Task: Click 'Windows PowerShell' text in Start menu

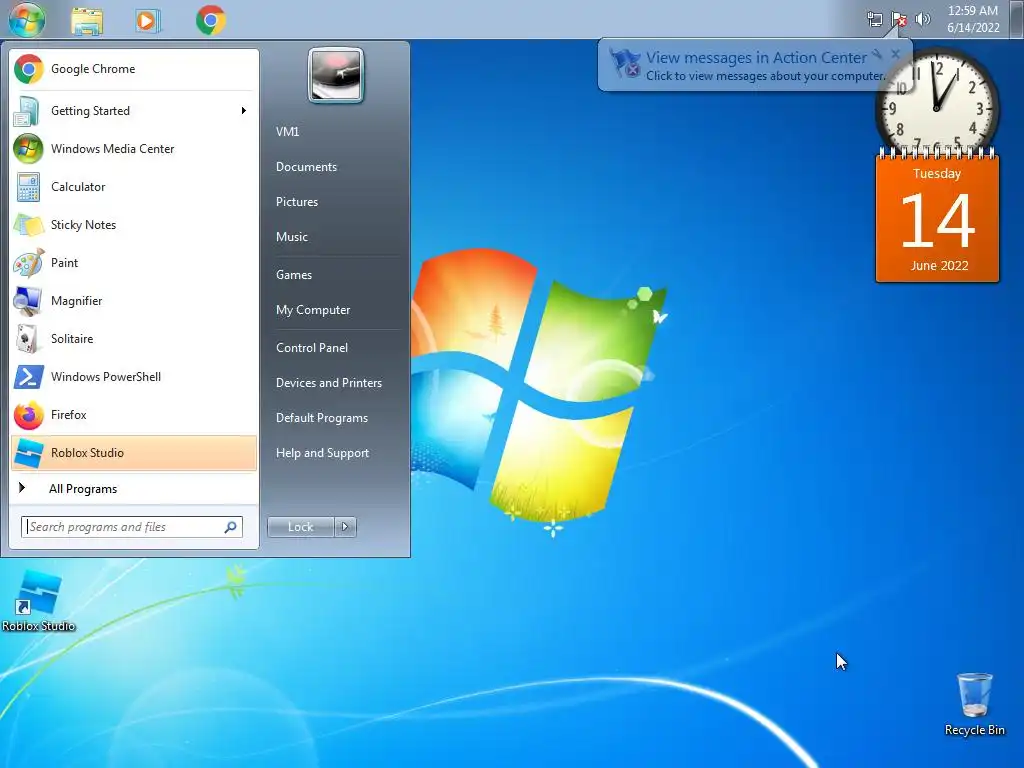Action: (106, 377)
